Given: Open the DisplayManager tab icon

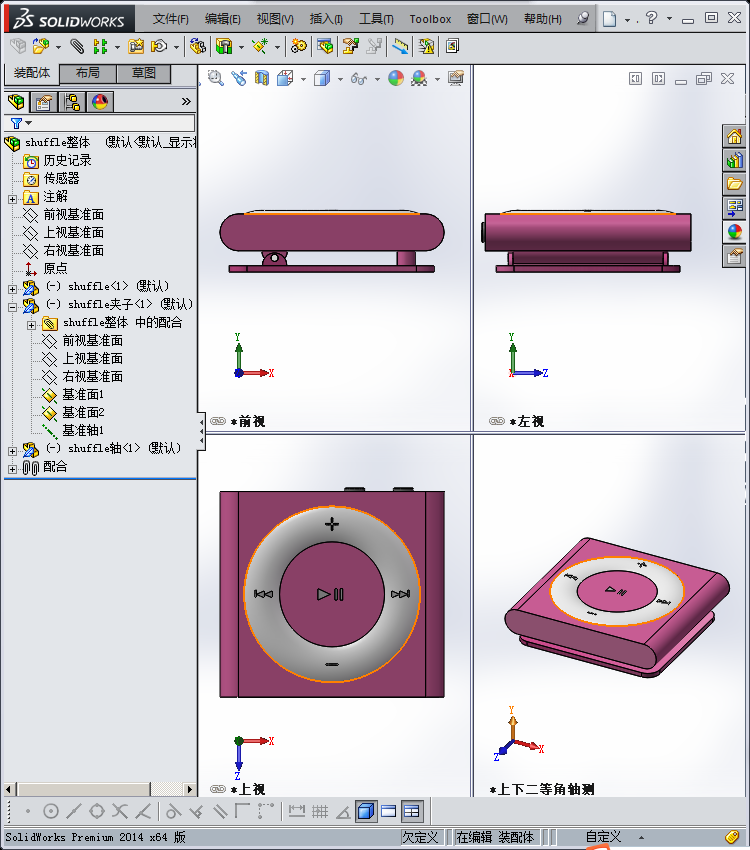Looking at the screenshot, I should [x=100, y=102].
